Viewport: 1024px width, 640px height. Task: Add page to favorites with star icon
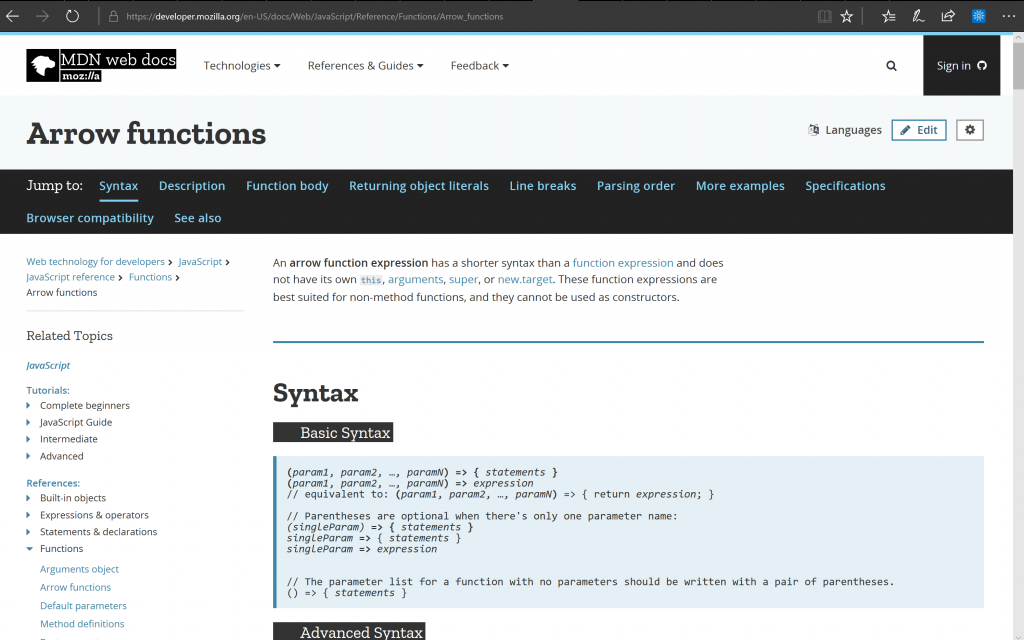tap(846, 16)
